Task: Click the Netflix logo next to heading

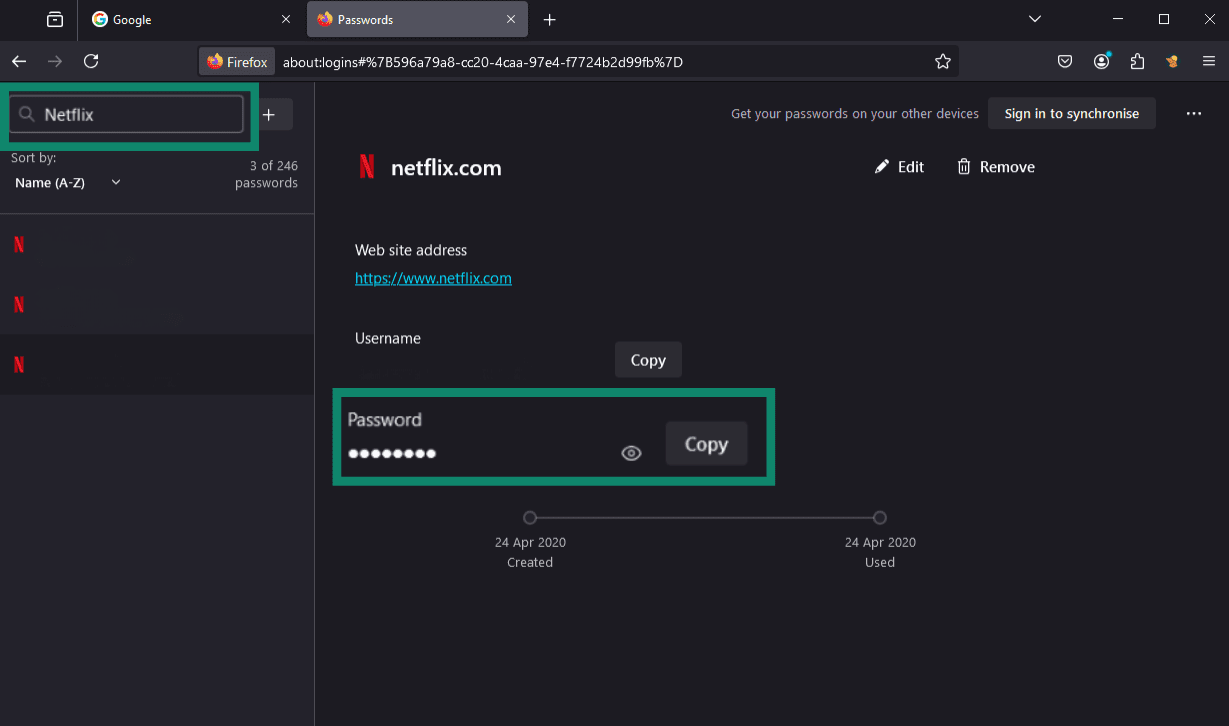Action: 367,167
